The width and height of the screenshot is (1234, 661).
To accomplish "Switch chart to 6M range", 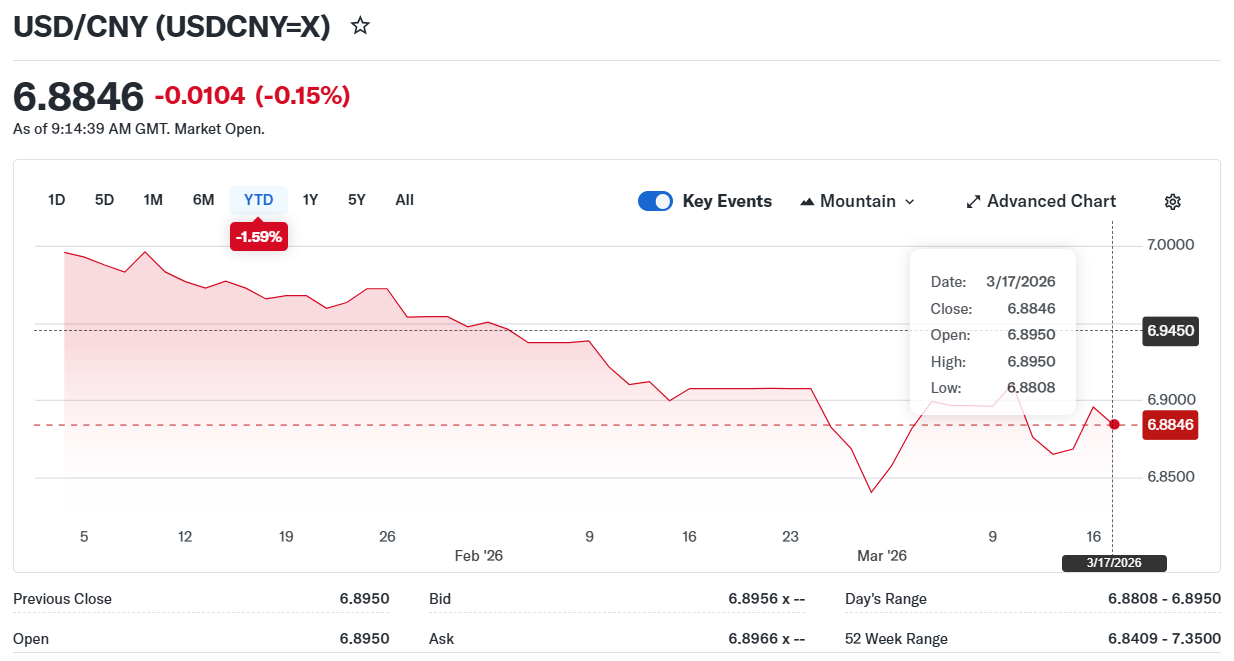I will pos(203,200).
